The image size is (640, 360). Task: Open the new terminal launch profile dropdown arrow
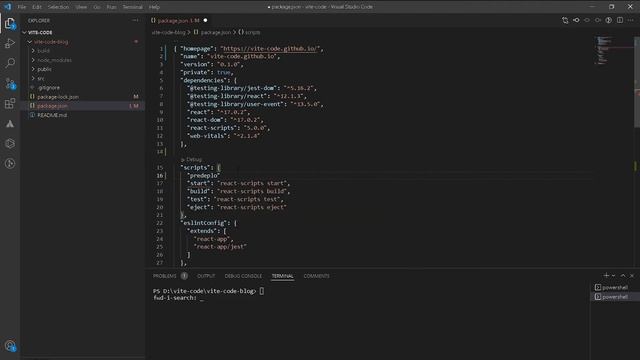point(613,276)
